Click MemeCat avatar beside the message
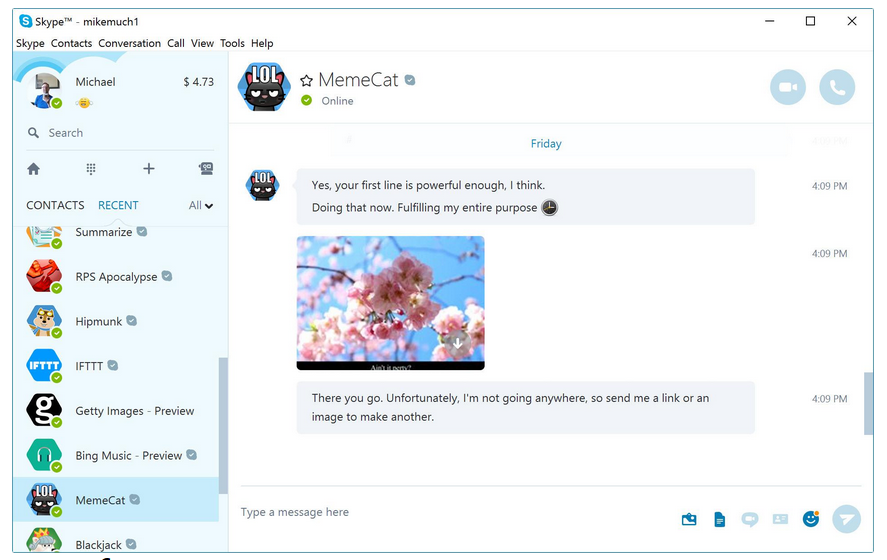Viewport: 887px width, 560px height. coord(262,185)
